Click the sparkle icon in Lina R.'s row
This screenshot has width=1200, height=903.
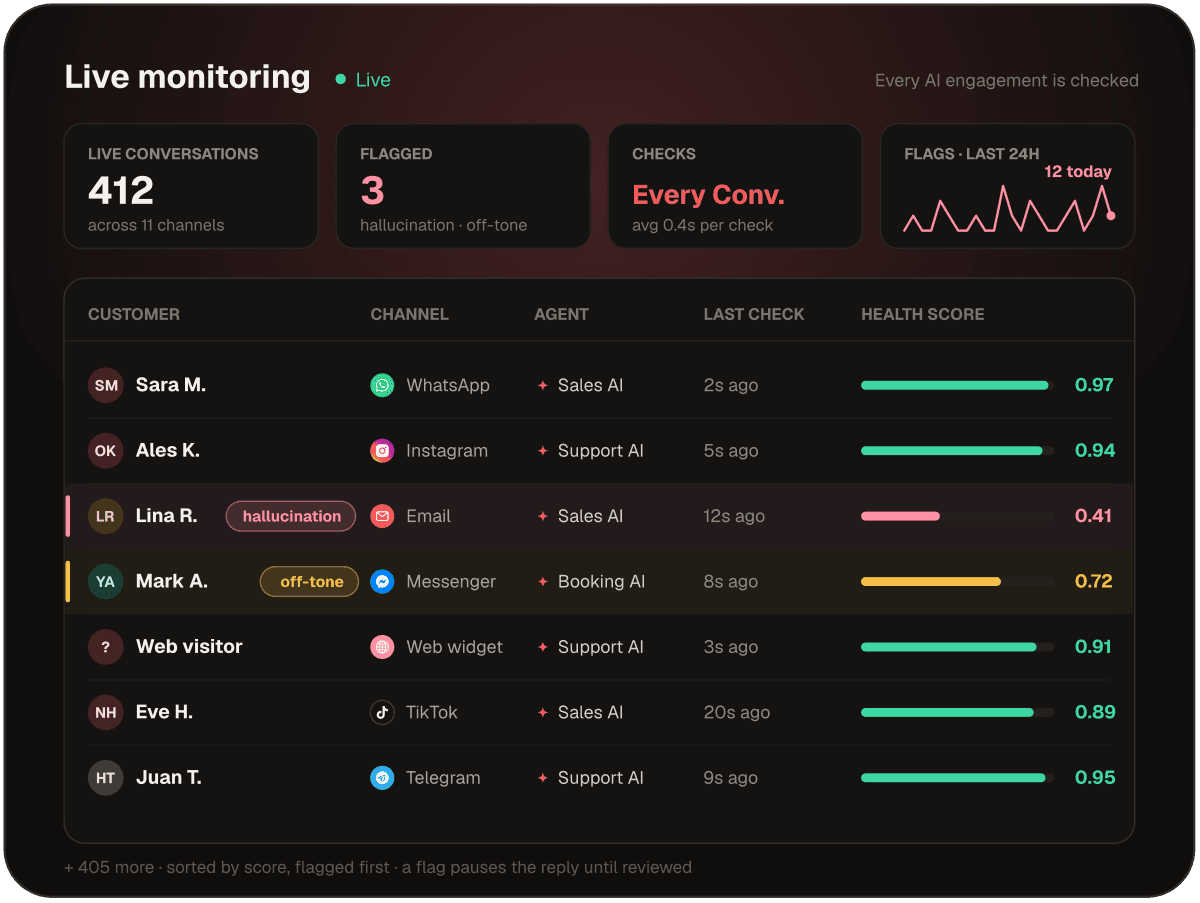pyautogui.click(x=543, y=516)
